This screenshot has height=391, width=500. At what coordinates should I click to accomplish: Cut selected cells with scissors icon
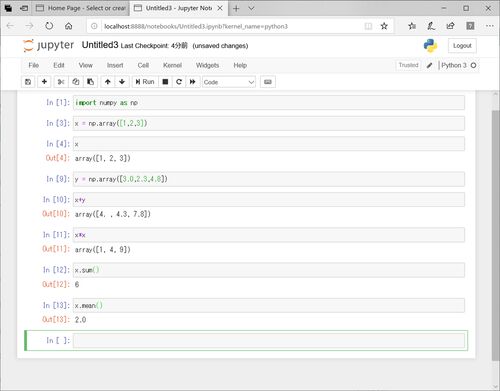click(x=61, y=82)
